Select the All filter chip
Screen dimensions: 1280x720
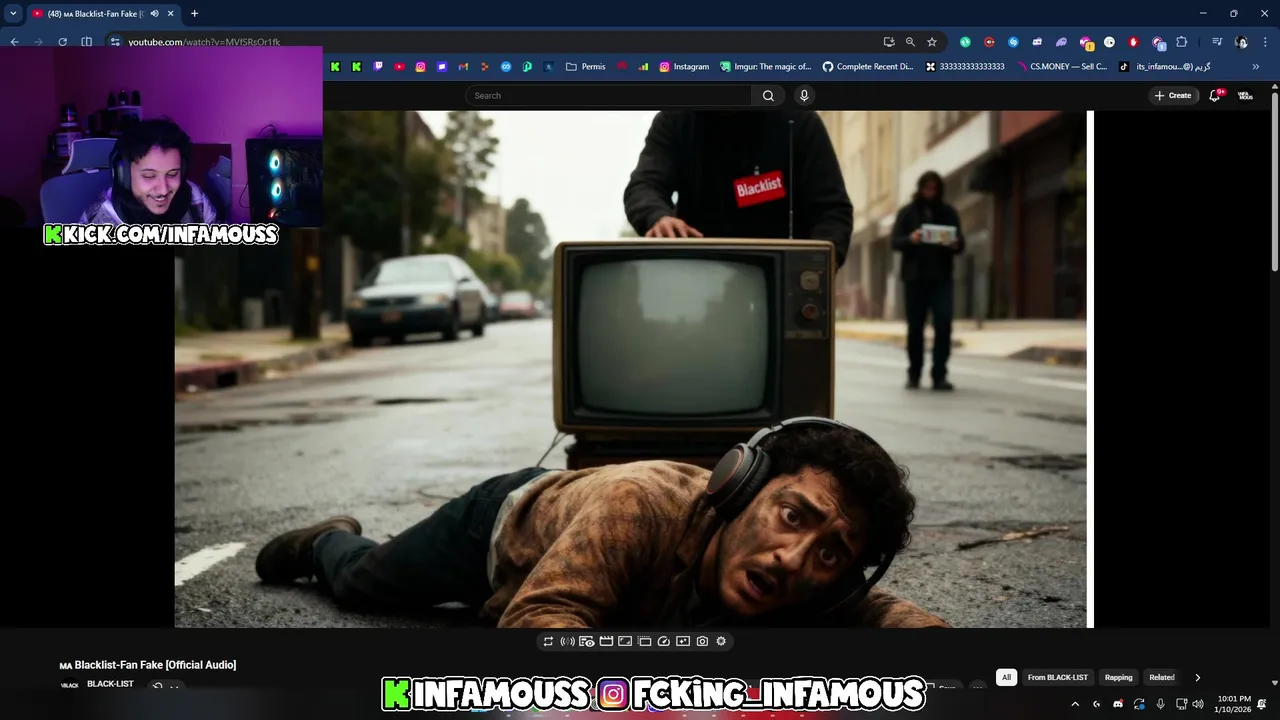point(1006,677)
